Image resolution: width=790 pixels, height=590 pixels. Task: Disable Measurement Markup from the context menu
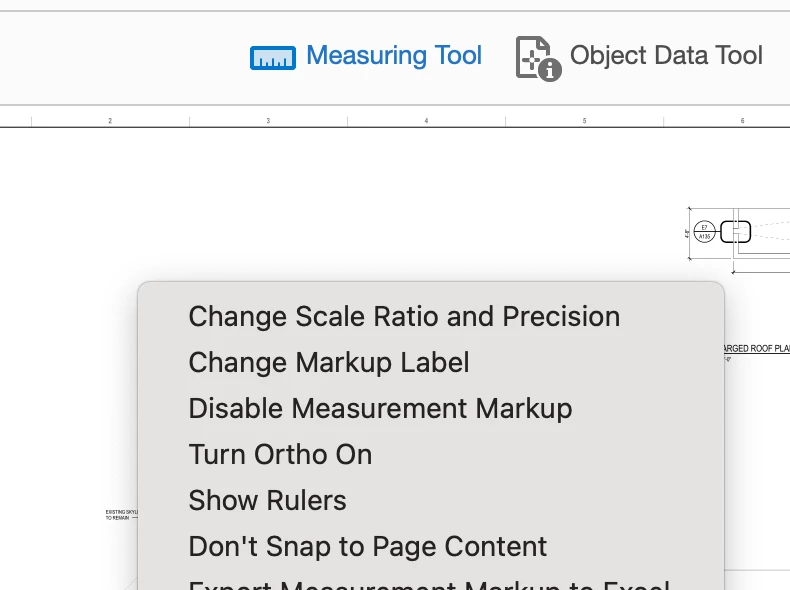click(380, 409)
